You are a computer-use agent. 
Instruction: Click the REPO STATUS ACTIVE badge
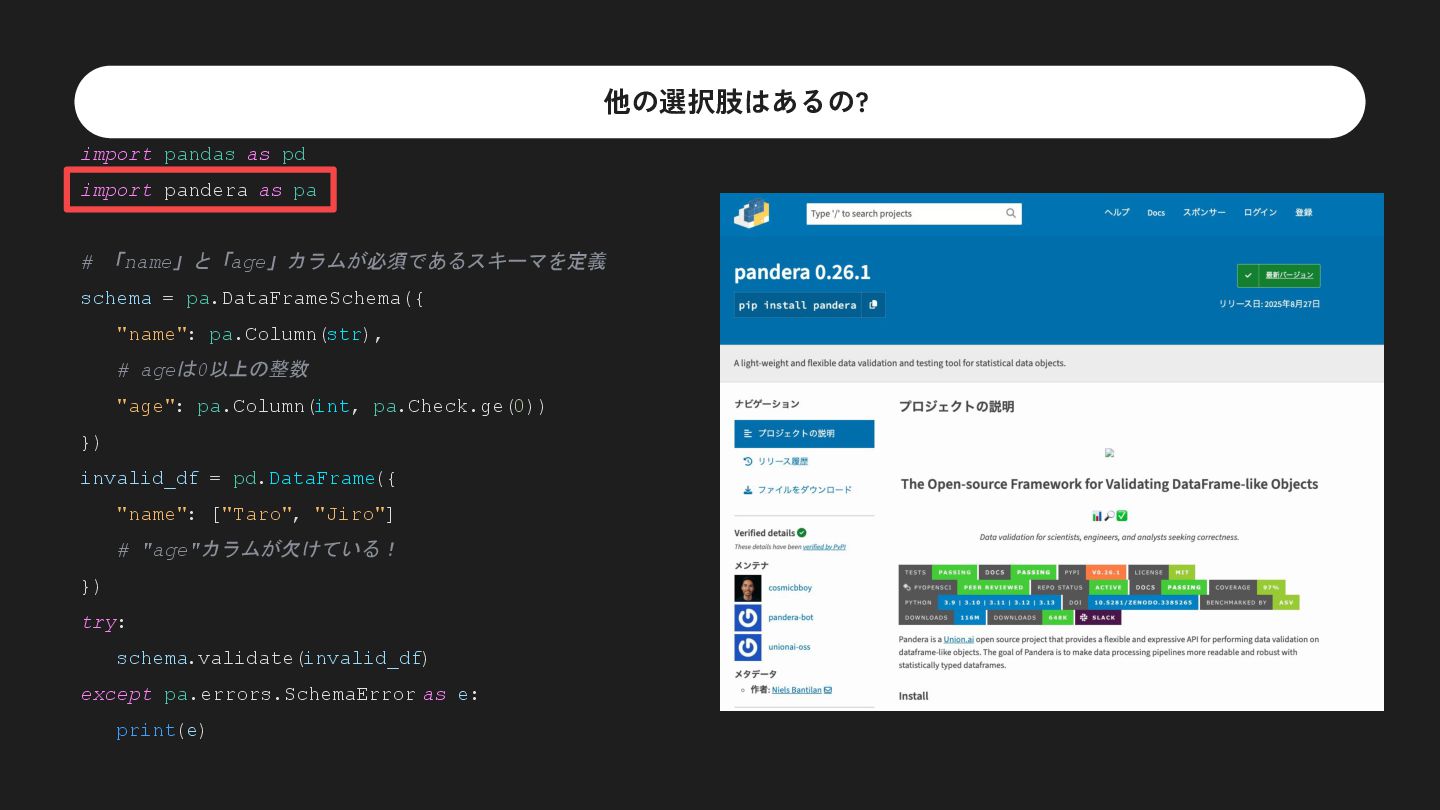point(1079,588)
